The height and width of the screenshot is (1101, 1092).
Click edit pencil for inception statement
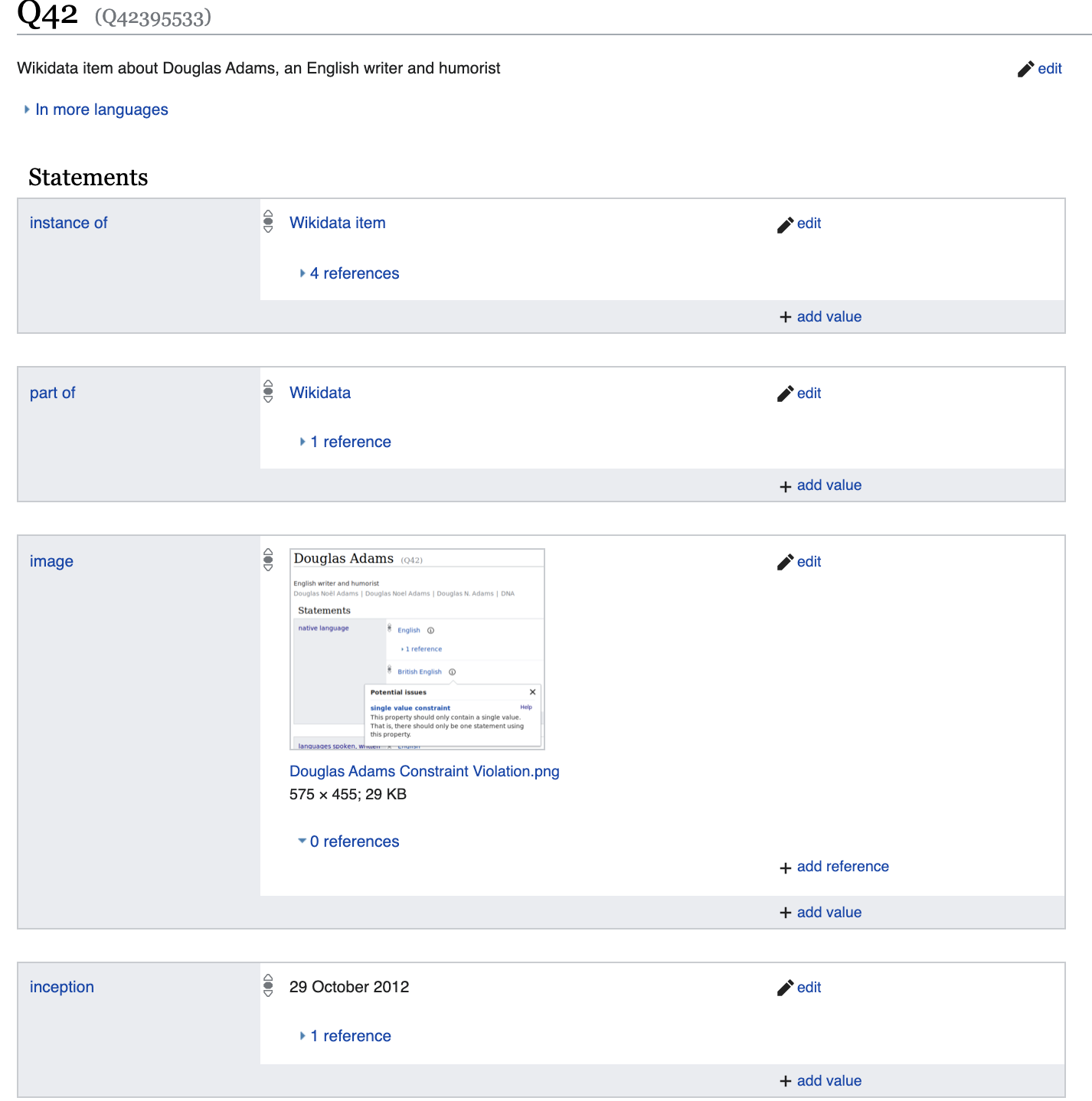point(785,988)
